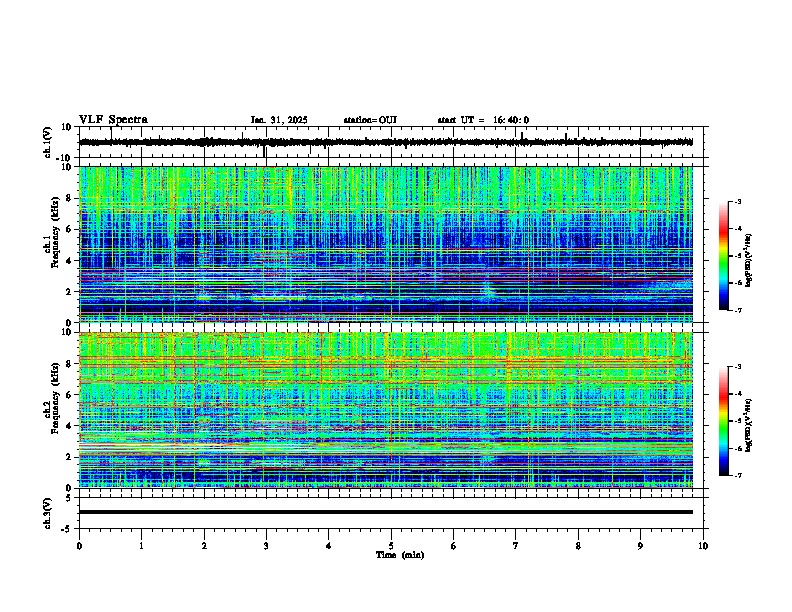Click the "Time (min)" axis label
The height and width of the screenshot is (612, 792).
400,555
